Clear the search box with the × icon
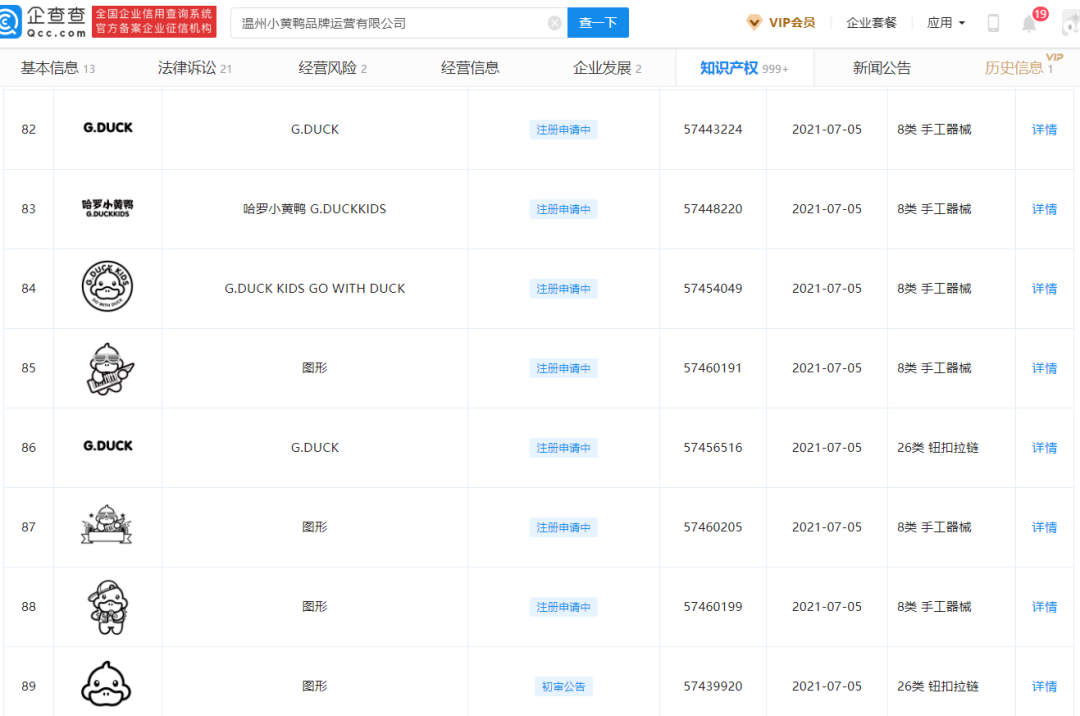1080x716 pixels. click(555, 22)
